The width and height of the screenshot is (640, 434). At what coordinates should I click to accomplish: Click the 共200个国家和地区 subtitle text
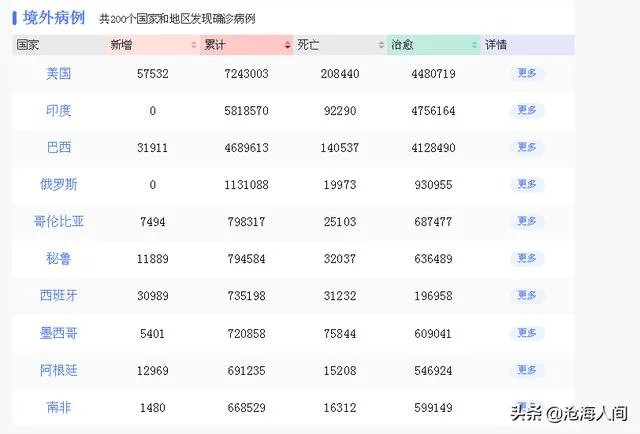pos(177,19)
